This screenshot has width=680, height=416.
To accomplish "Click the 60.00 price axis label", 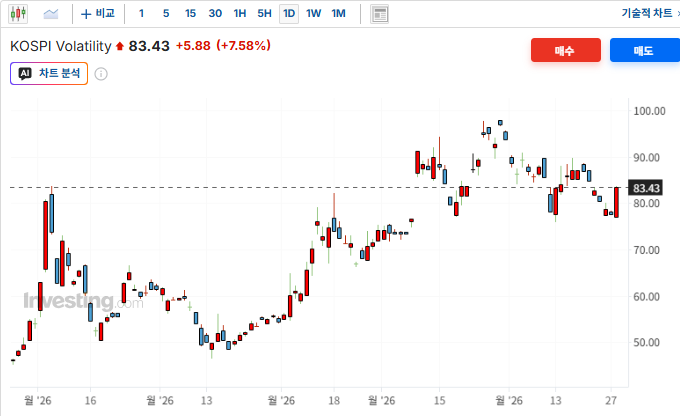I will (x=646, y=297).
